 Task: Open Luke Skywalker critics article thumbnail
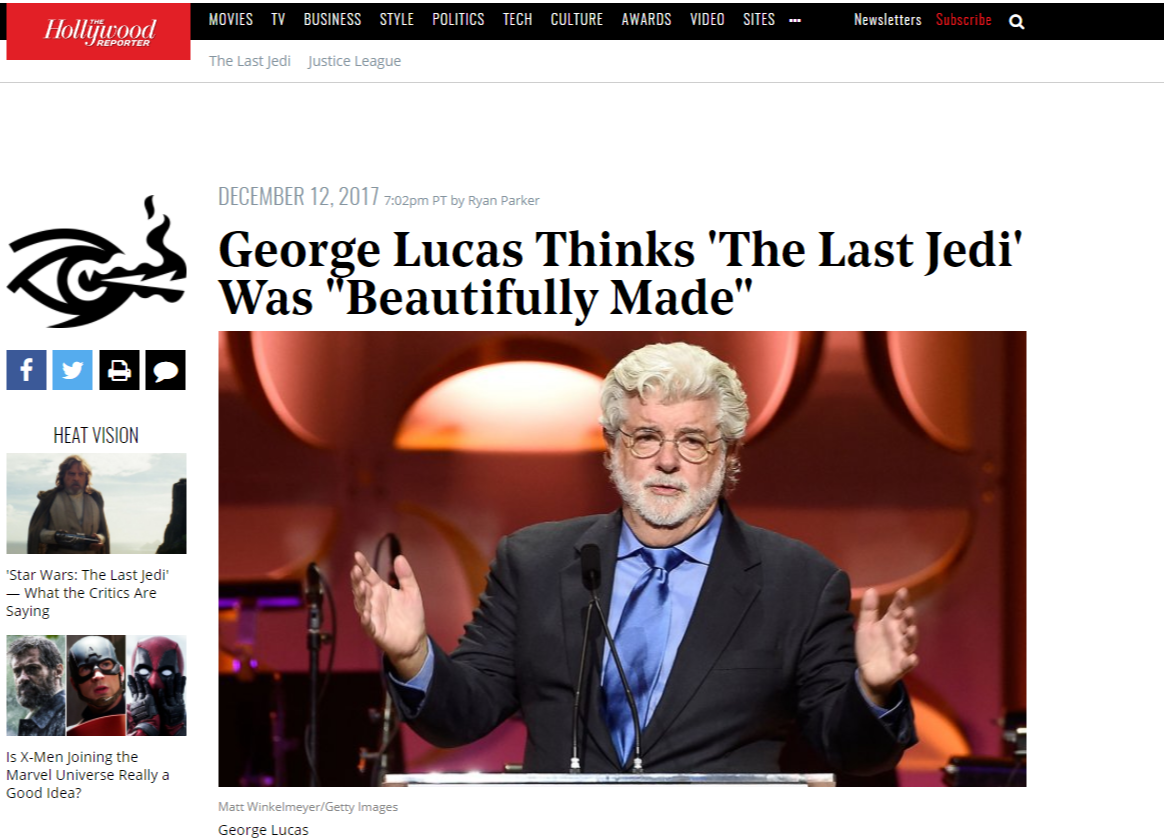(x=97, y=503)
